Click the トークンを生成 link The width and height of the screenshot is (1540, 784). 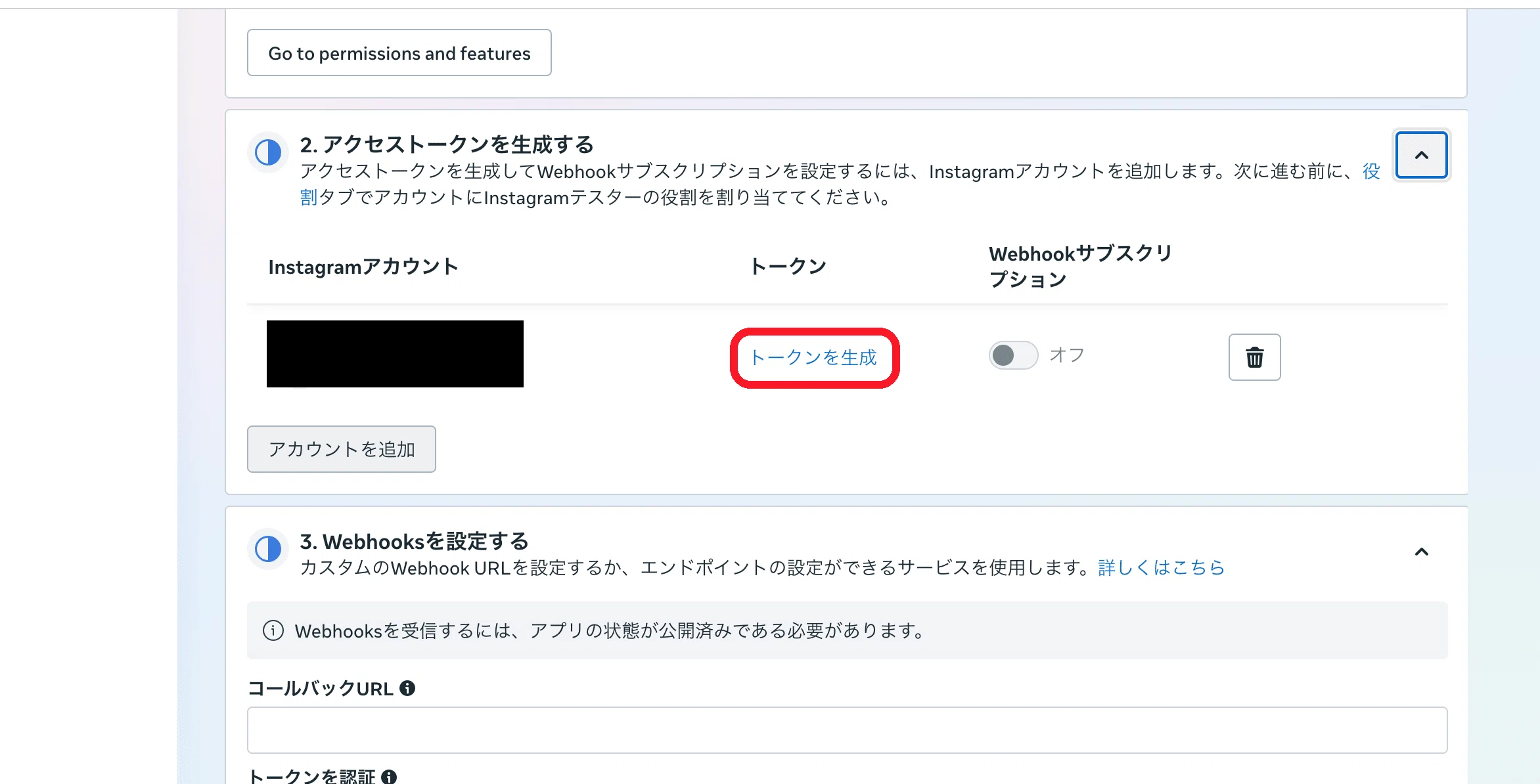[814, 357]
